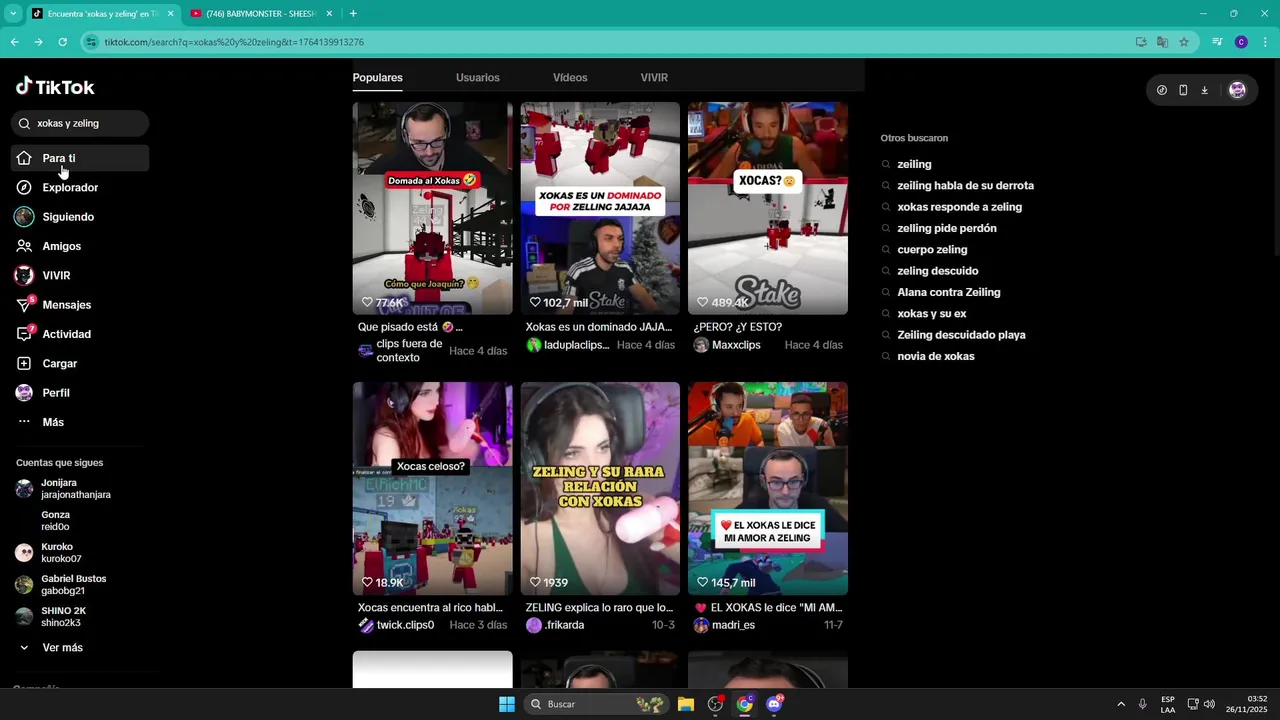Open Chrome translate page icon
Screen dimensions: 1280x720
1162,42
